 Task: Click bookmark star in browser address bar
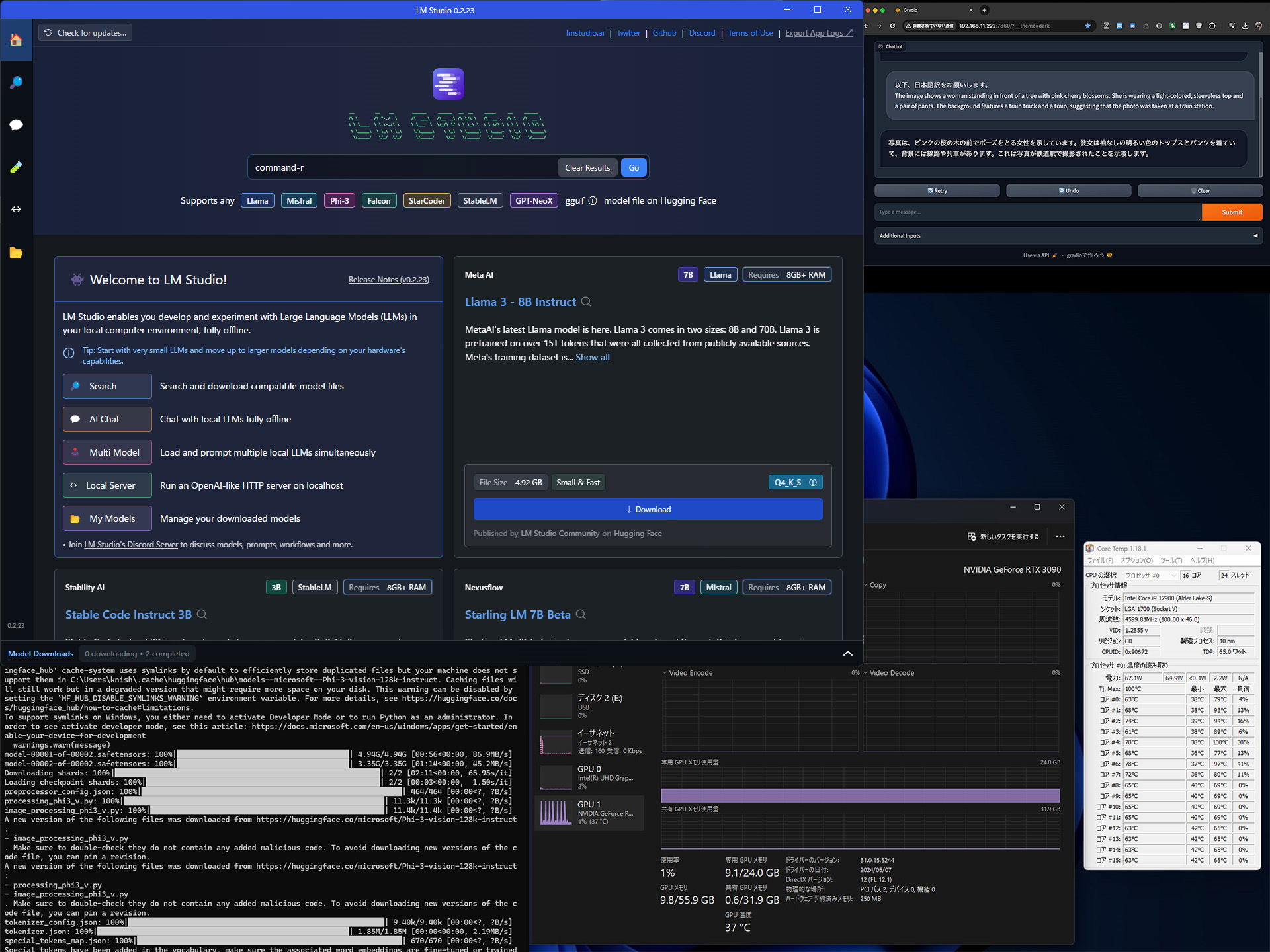1087,26
